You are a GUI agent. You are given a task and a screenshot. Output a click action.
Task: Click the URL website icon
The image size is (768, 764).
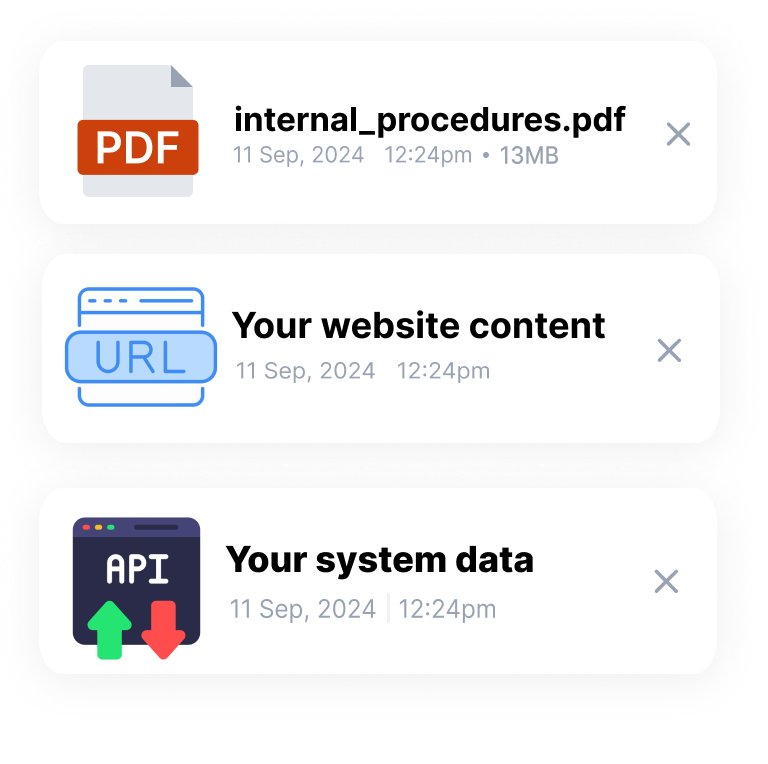point(141,347)
